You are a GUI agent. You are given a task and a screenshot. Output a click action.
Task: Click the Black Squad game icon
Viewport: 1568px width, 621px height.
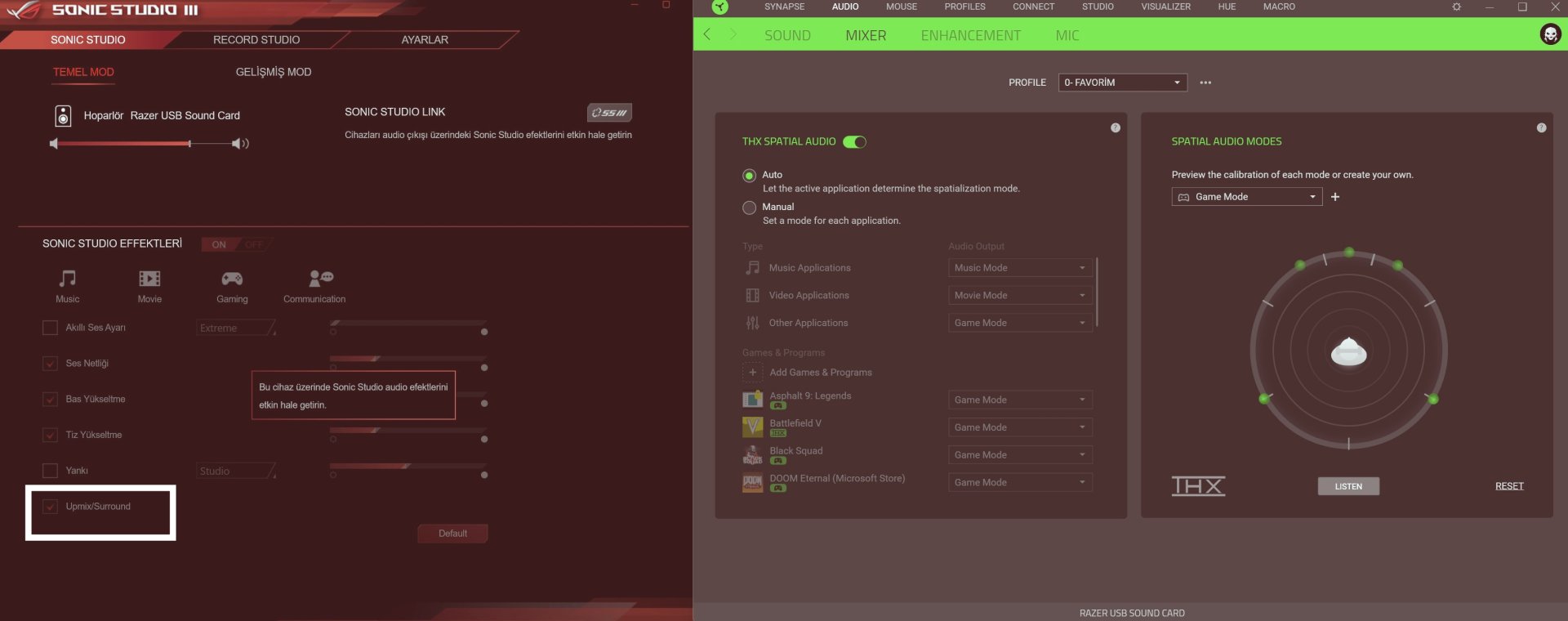[752, 455]
